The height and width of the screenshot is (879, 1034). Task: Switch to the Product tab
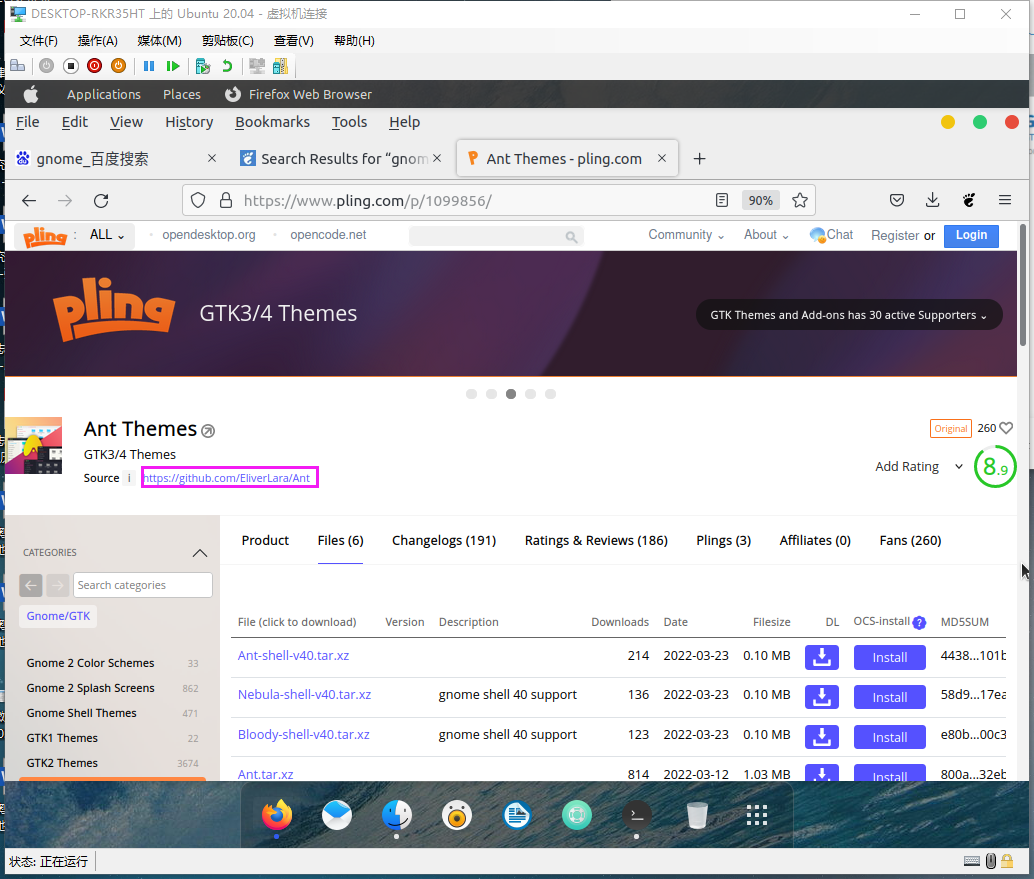pyautogui.click(x=265, y=541)
